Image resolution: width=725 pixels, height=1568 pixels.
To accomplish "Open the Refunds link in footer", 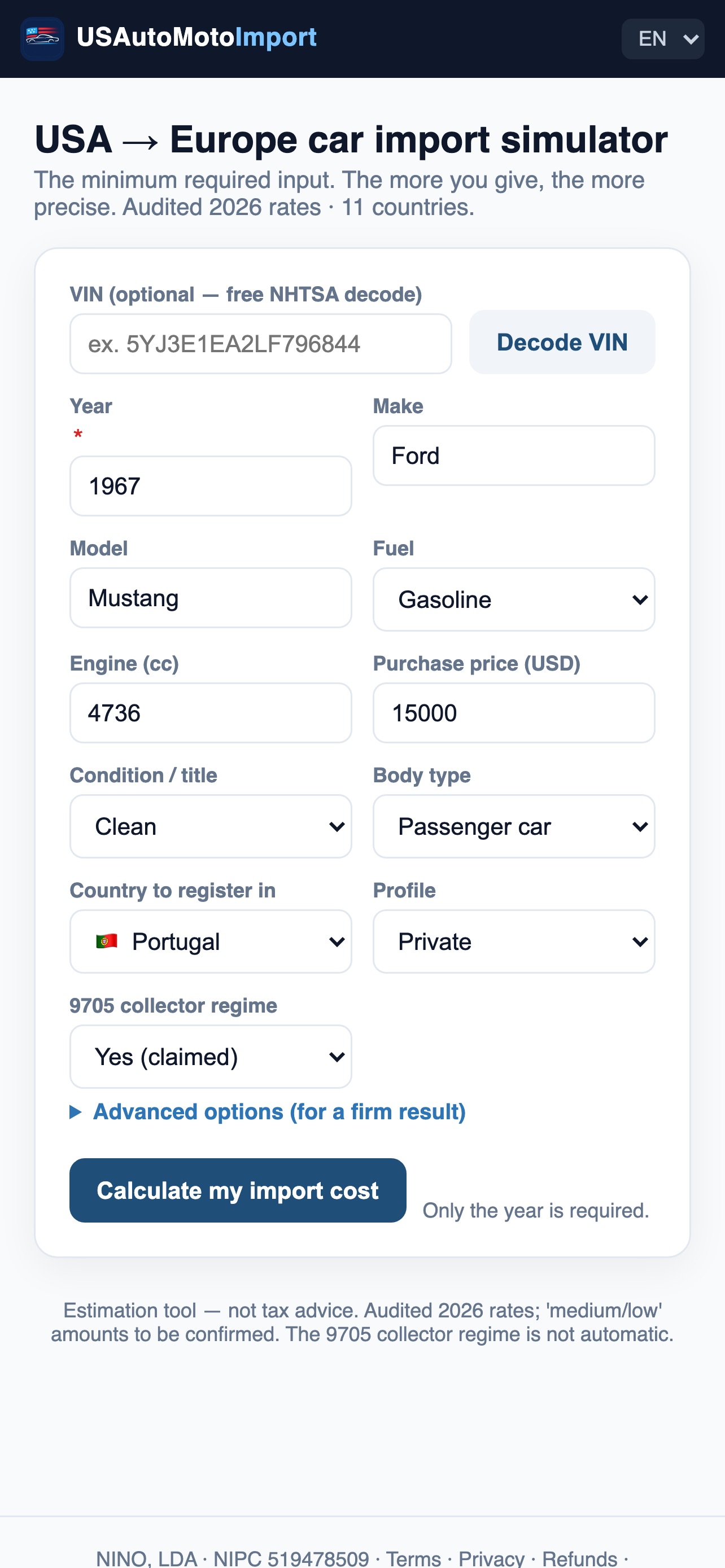I will (x=579, y=1559).
